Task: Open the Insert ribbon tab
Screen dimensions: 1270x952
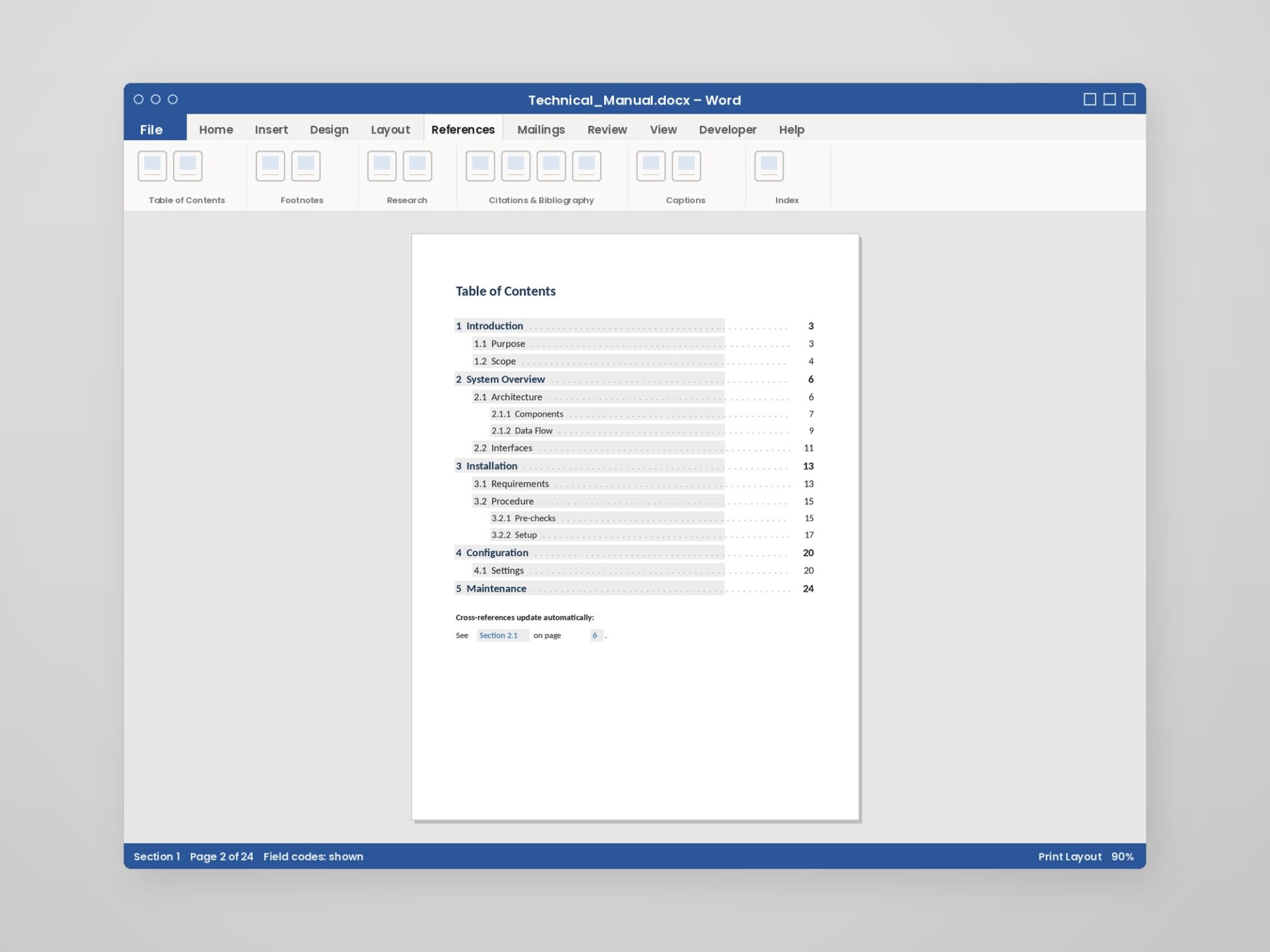Action: tap(271, 130)
